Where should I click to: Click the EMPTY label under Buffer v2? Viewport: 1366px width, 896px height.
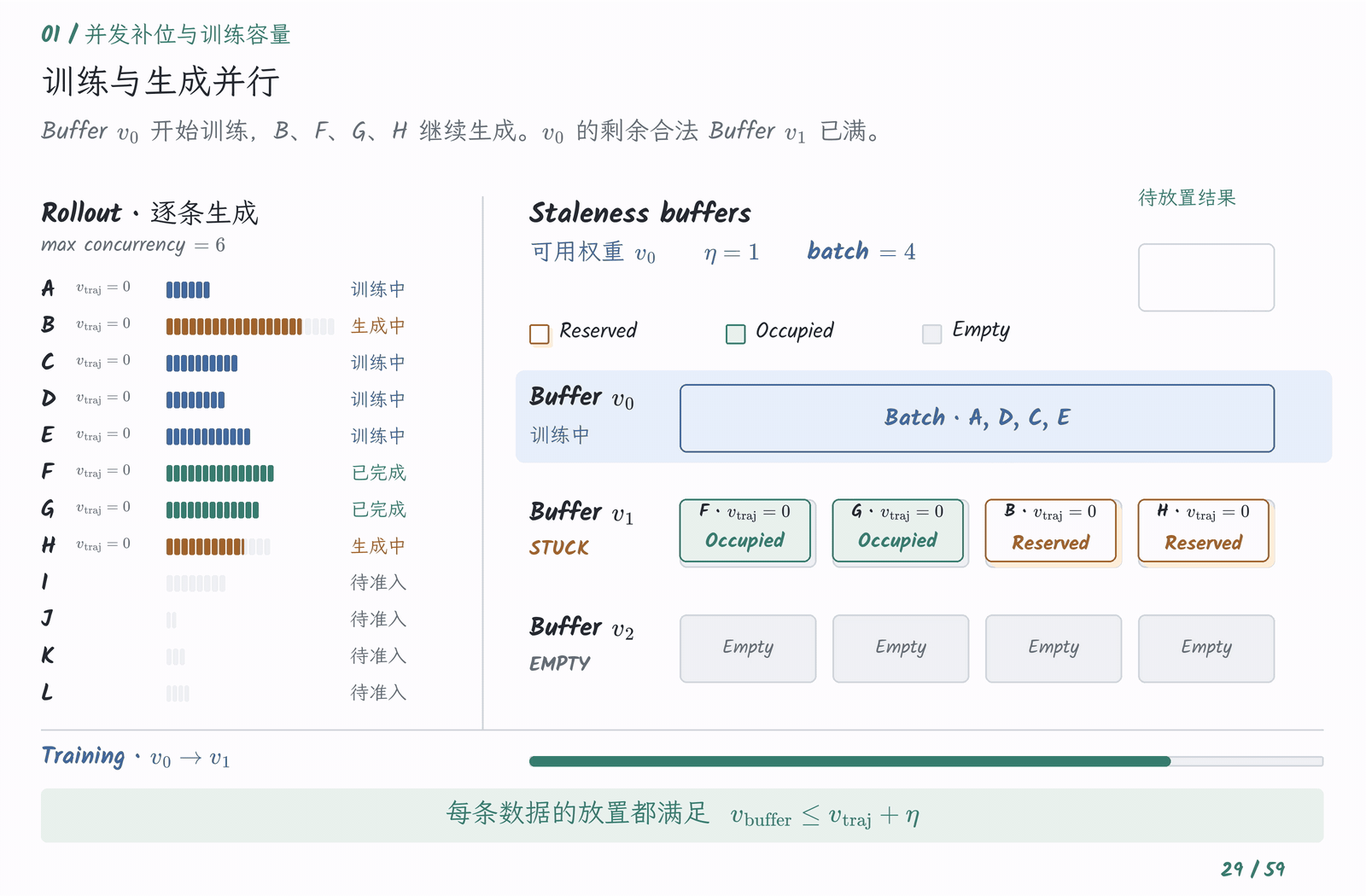click(x=559, y=664)
